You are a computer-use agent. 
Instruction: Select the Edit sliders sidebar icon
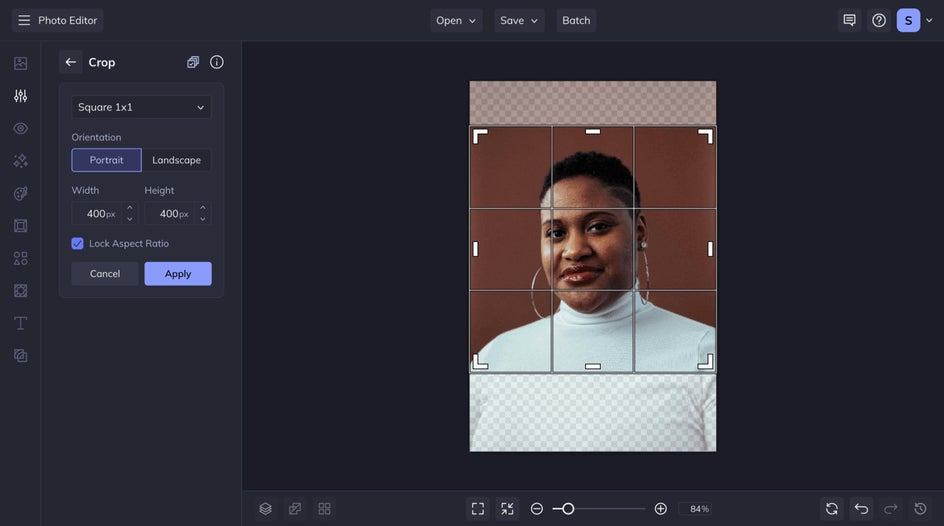(x=20, y=96)
